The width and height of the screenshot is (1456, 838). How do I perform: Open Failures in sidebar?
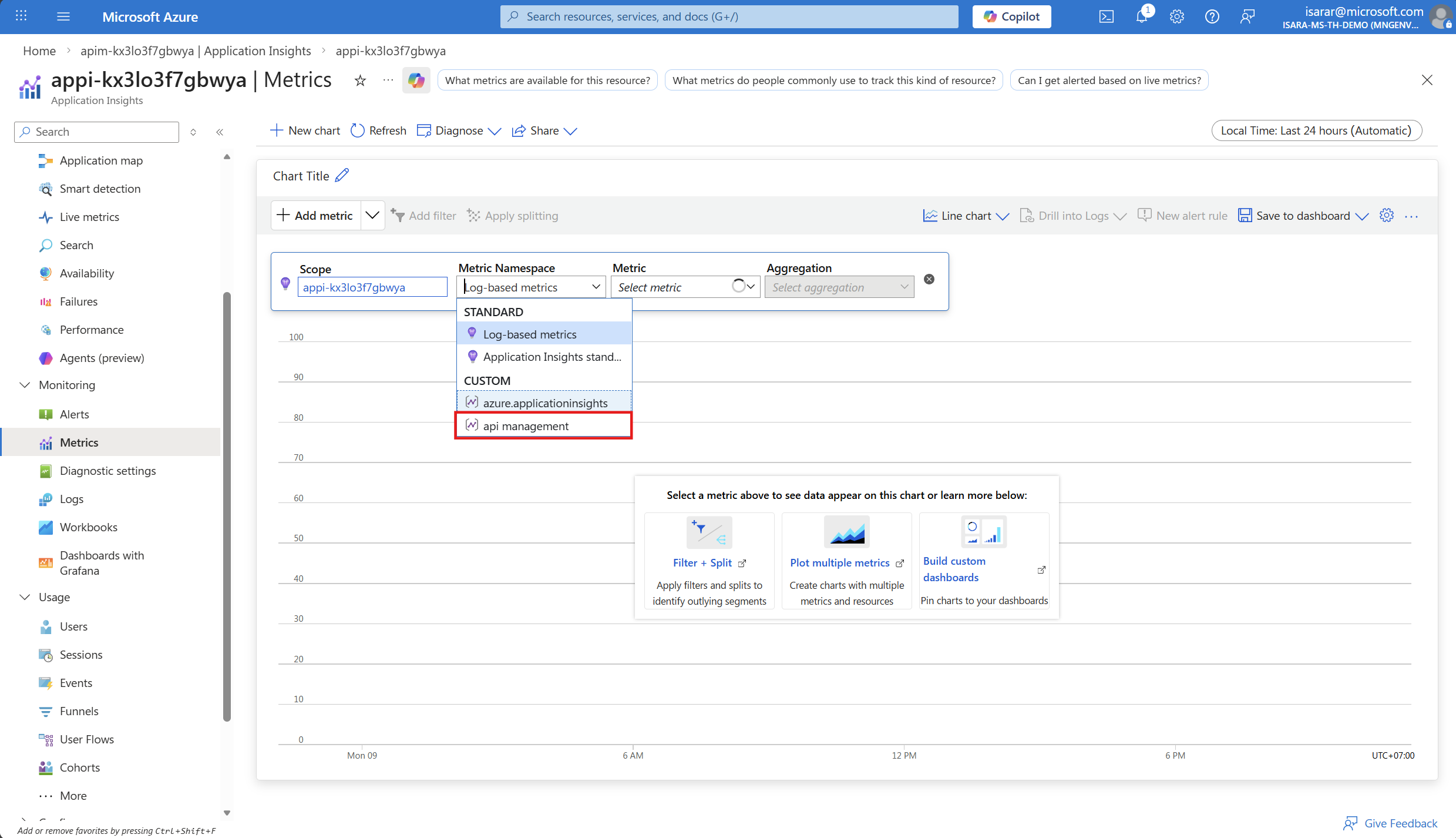pos(79,301)
